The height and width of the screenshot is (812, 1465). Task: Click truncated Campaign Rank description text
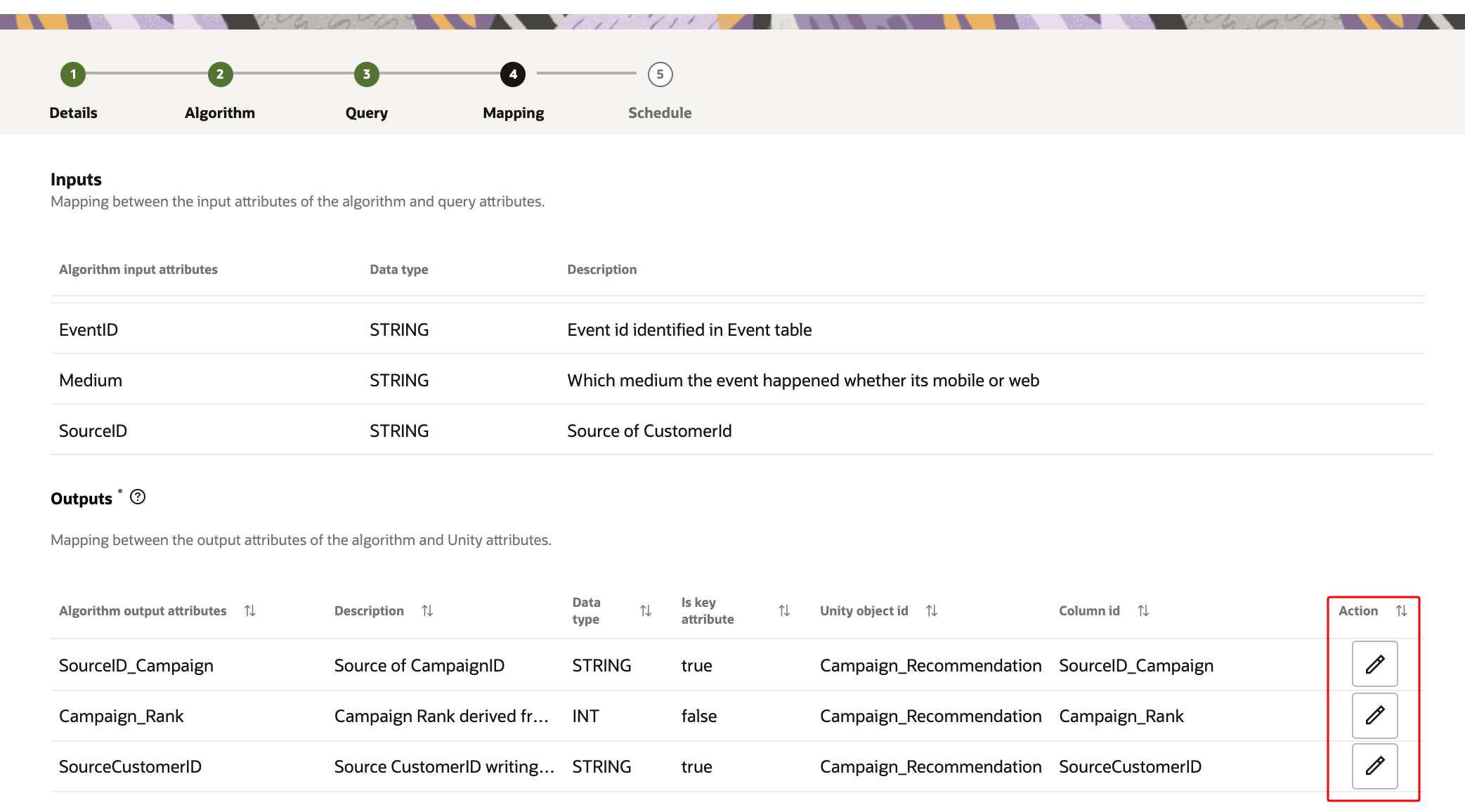point(441,716)
